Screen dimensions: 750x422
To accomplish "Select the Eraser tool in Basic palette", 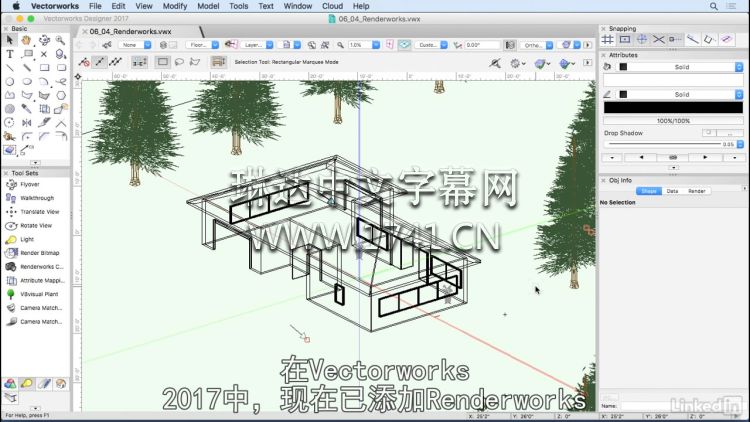I will click(10, 150).
